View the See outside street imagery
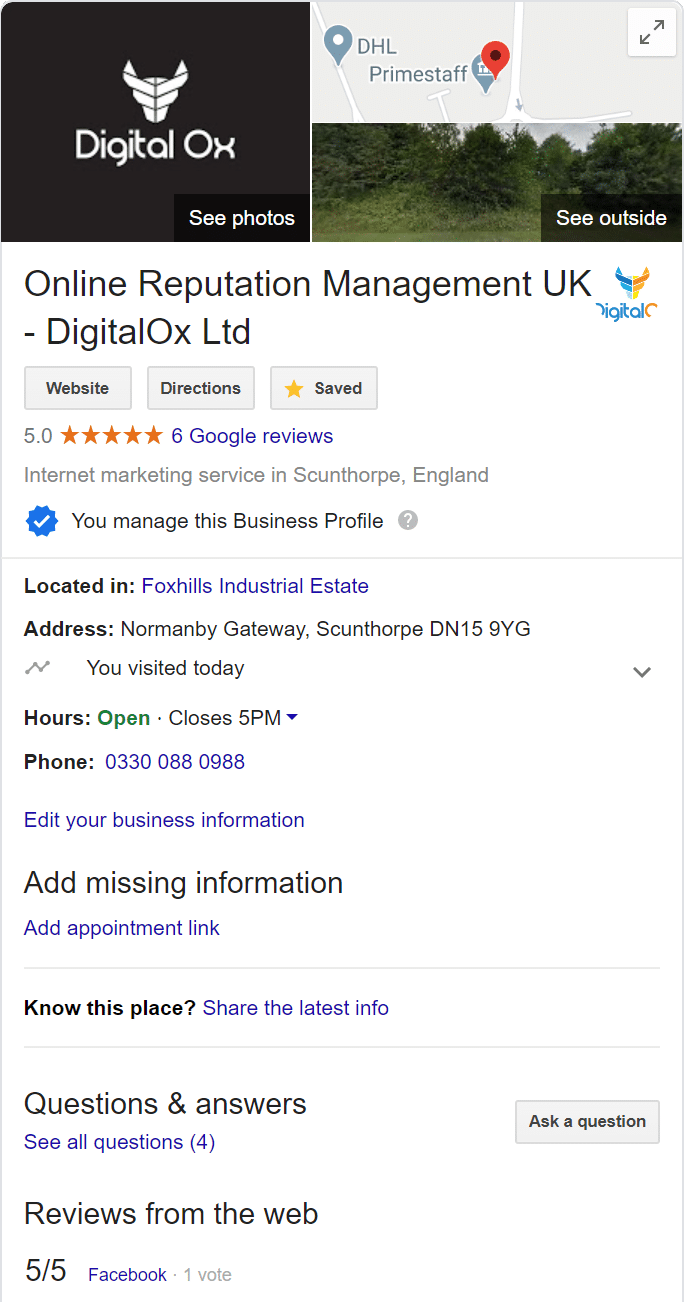This screenshot has width=684, height=1302. [610, 218]
